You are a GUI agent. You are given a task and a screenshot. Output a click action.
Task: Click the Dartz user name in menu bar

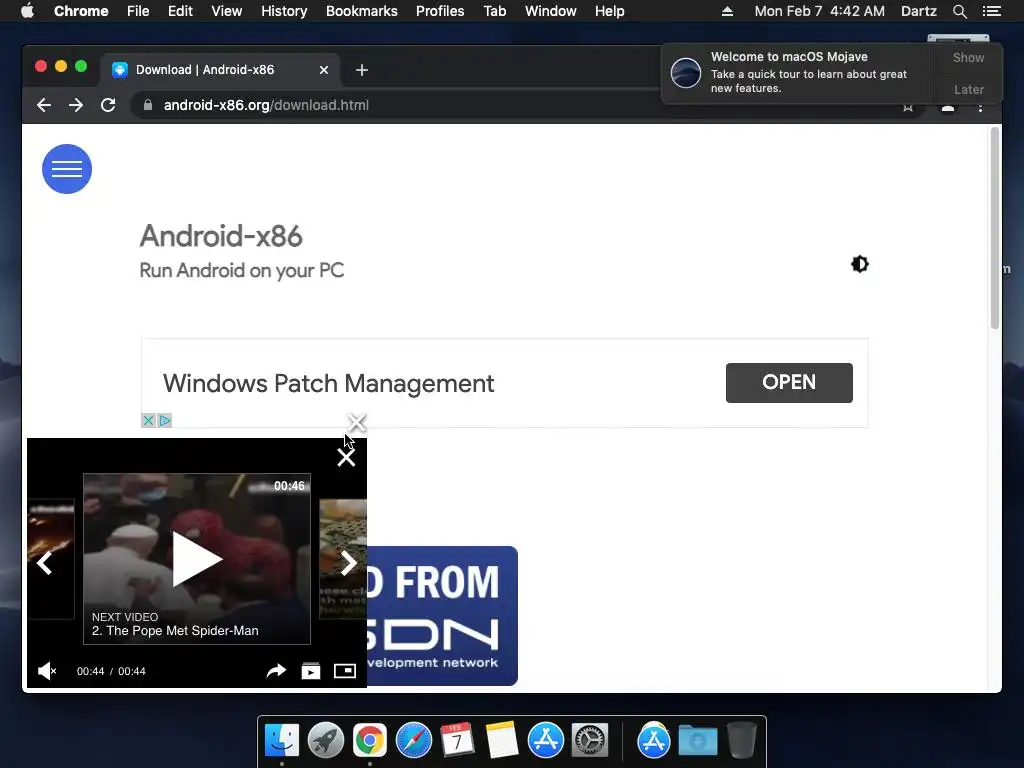coord(918,11)
